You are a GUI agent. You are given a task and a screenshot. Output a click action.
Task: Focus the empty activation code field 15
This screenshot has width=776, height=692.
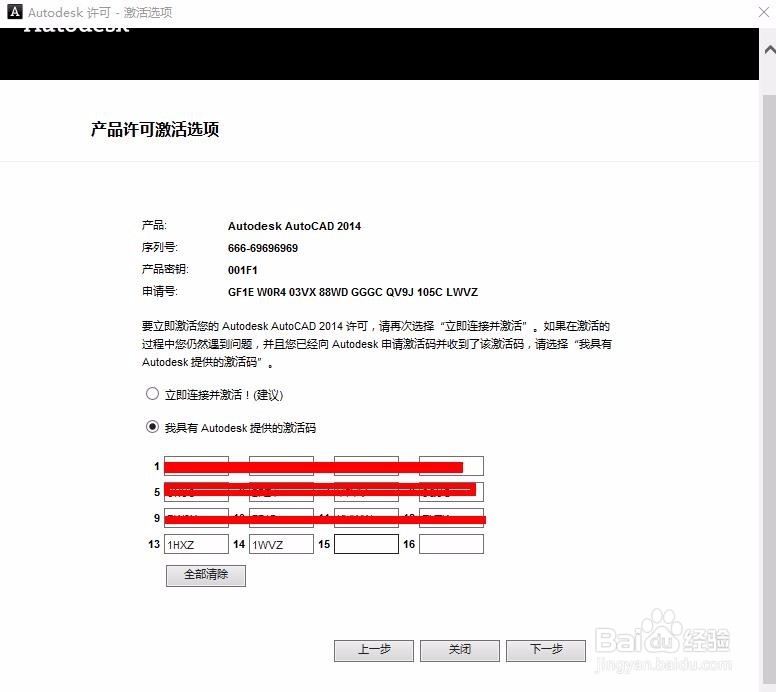point(366,544)
